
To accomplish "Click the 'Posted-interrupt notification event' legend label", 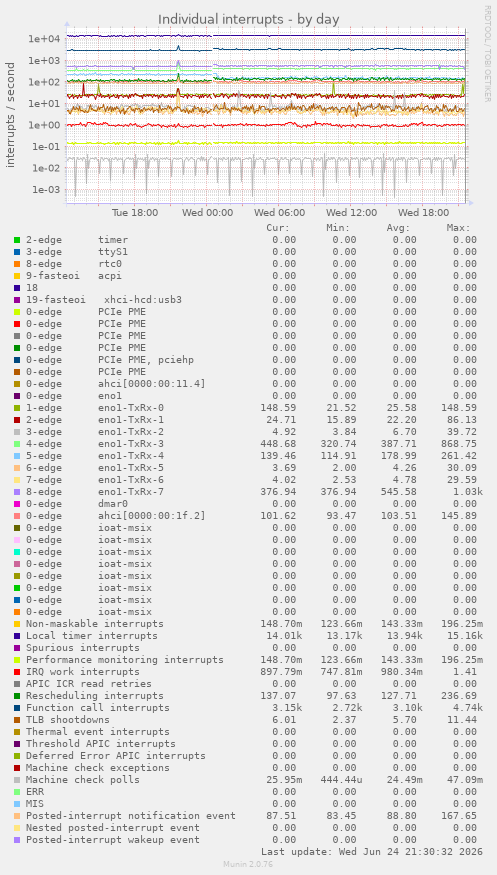I will [x=131, y=816].
